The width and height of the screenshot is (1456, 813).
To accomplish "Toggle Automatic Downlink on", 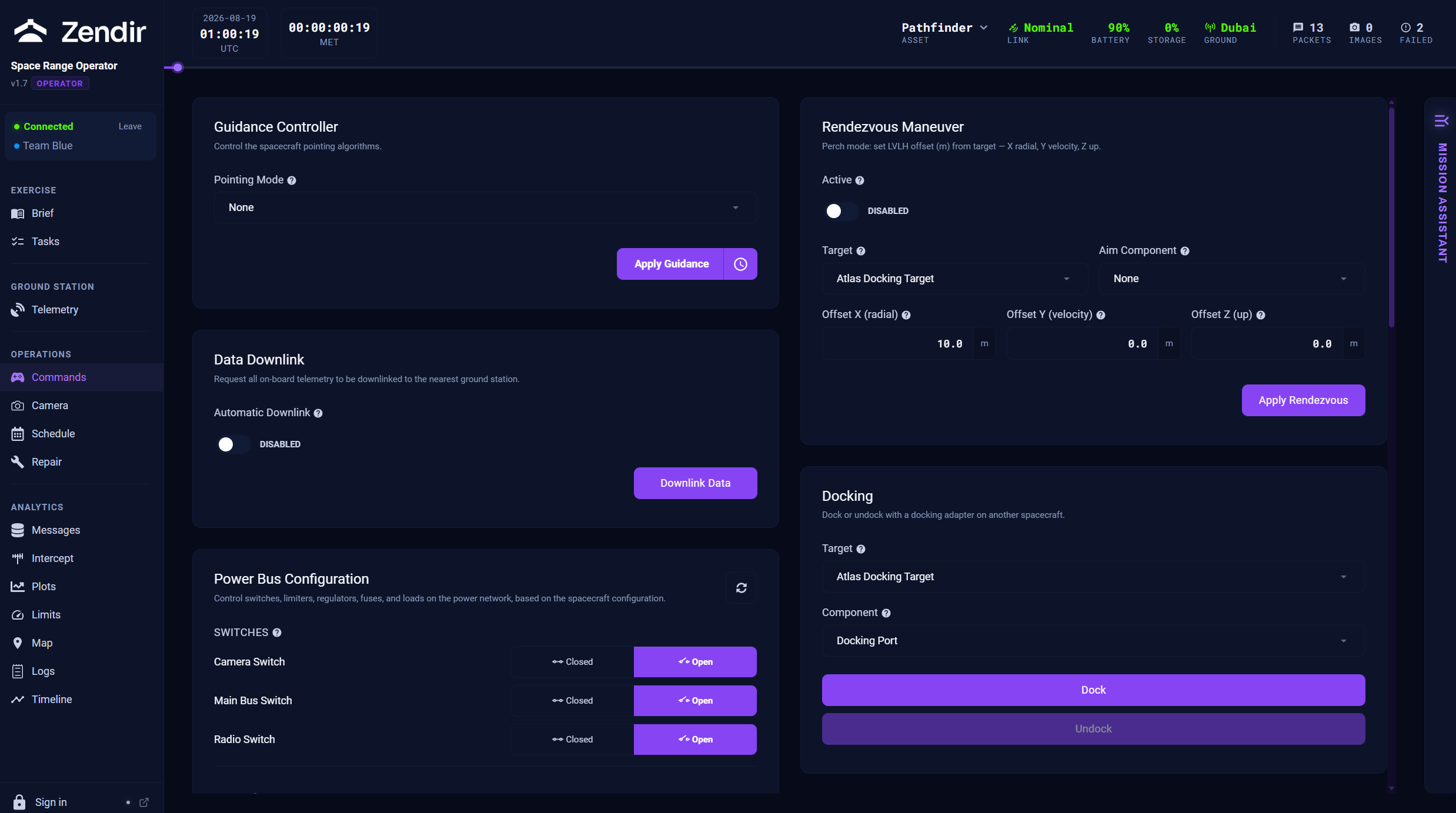I will pos(232,444).
